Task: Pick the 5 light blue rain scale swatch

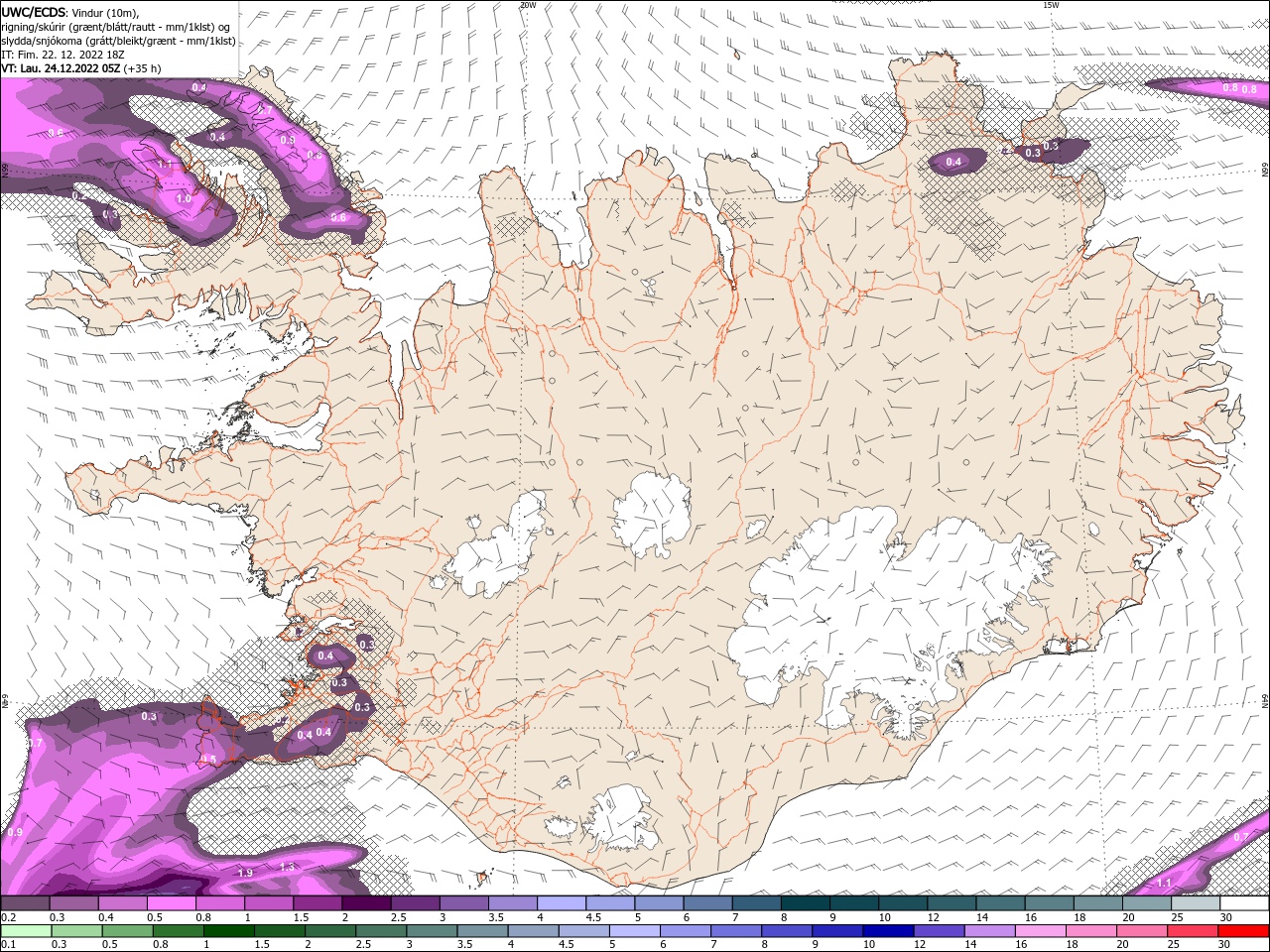Action: [635, 931]
